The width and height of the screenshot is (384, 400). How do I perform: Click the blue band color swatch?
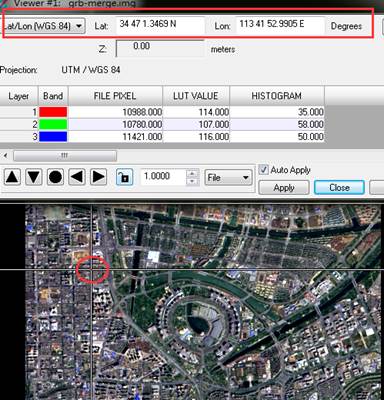[x=53, y=137]
